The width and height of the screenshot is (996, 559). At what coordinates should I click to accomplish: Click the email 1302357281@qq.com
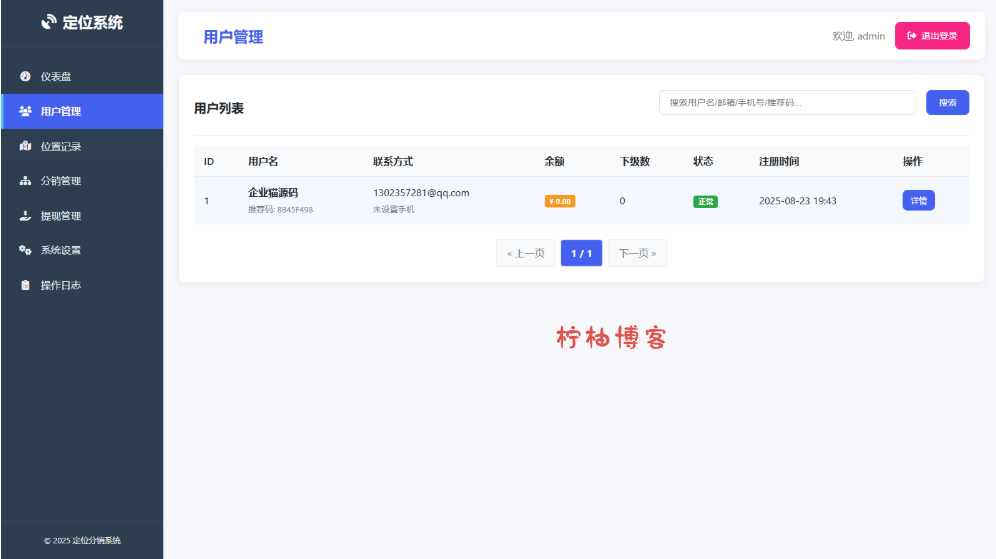(x=421, y=193)
